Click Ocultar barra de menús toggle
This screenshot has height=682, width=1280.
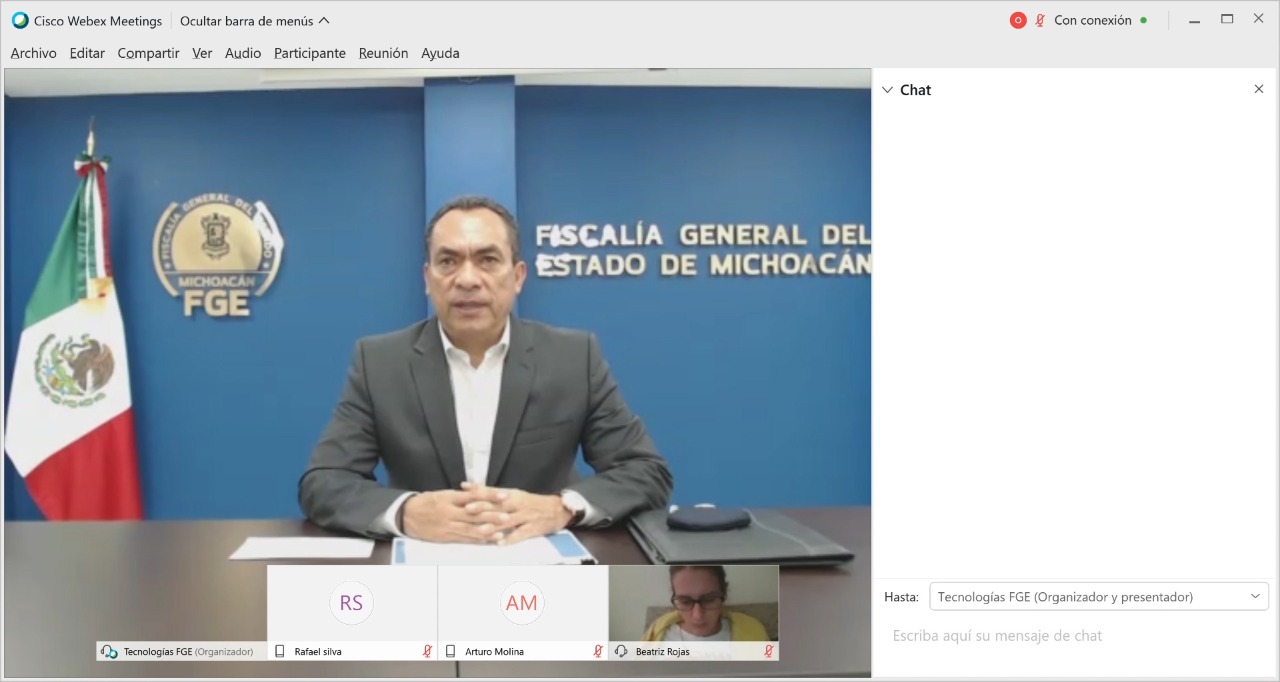pos(255,21)
